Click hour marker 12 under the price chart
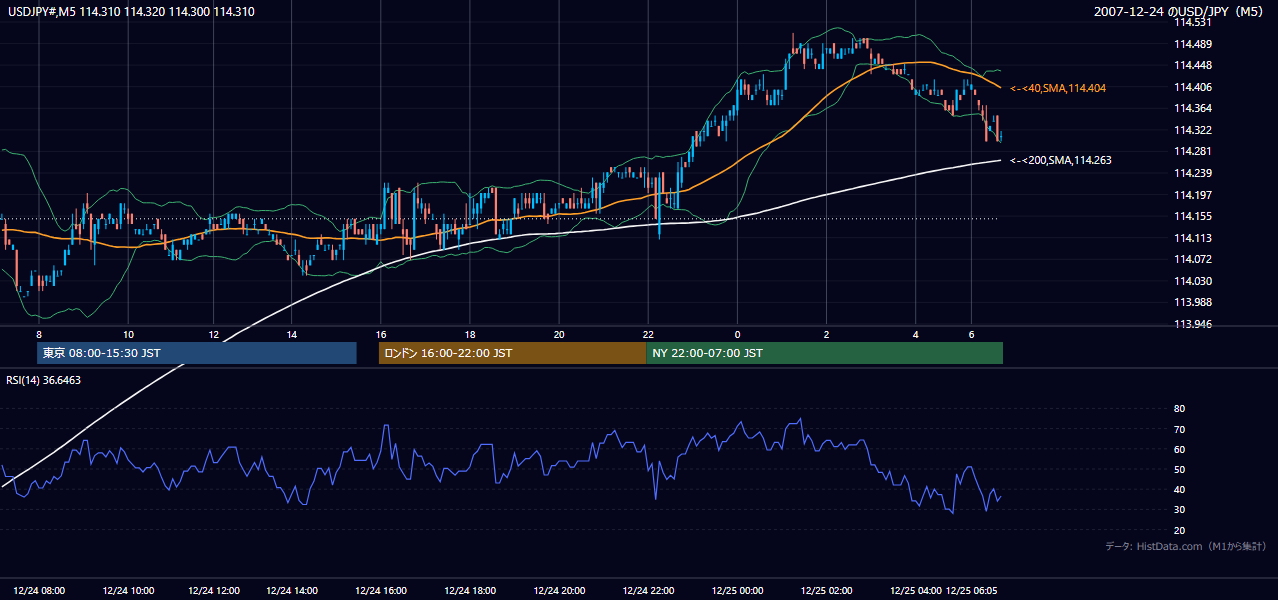Screen dimensions: 1278x600 point(213,334)
